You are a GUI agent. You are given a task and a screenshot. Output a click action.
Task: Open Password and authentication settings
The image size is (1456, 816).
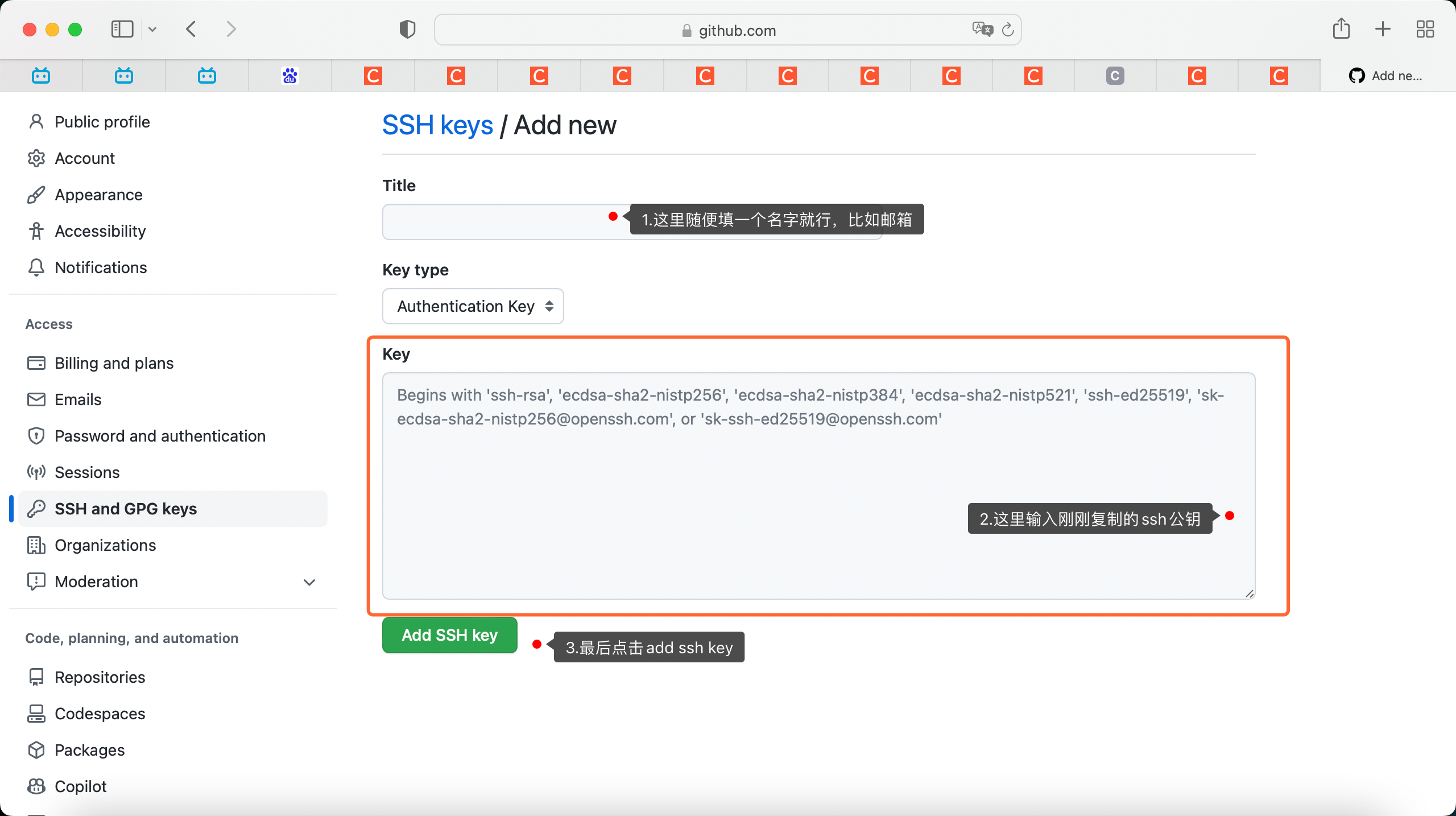160,436
